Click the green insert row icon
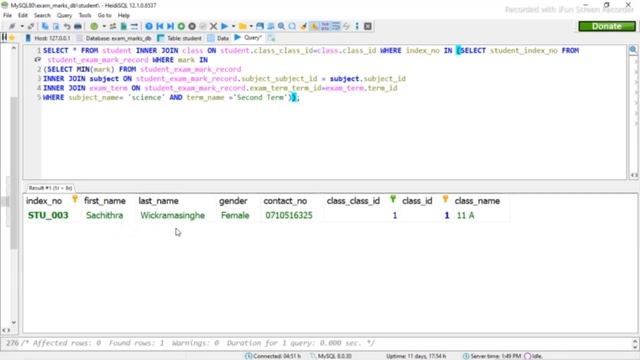Screen dimensions: 640x360 pos(181,26)
